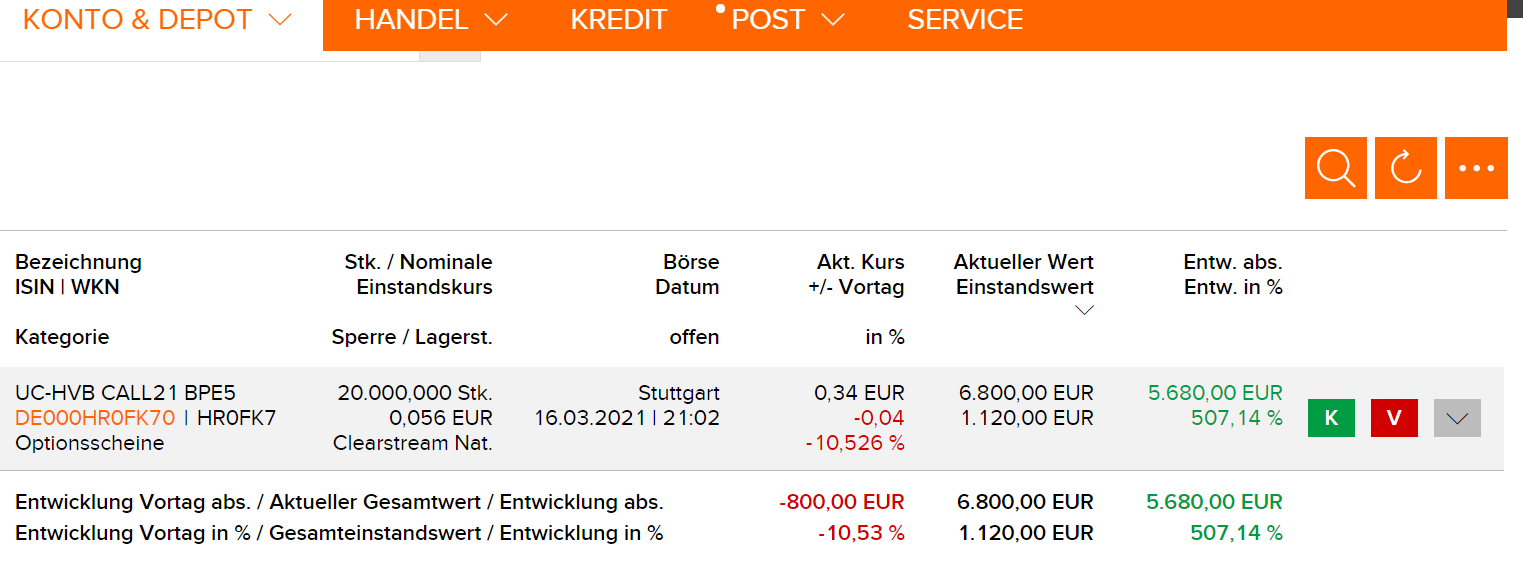Click the refresh depot icon
Image resolution: width=1523 pixels, height=584 pixels.
click(x=1406, y=168)
